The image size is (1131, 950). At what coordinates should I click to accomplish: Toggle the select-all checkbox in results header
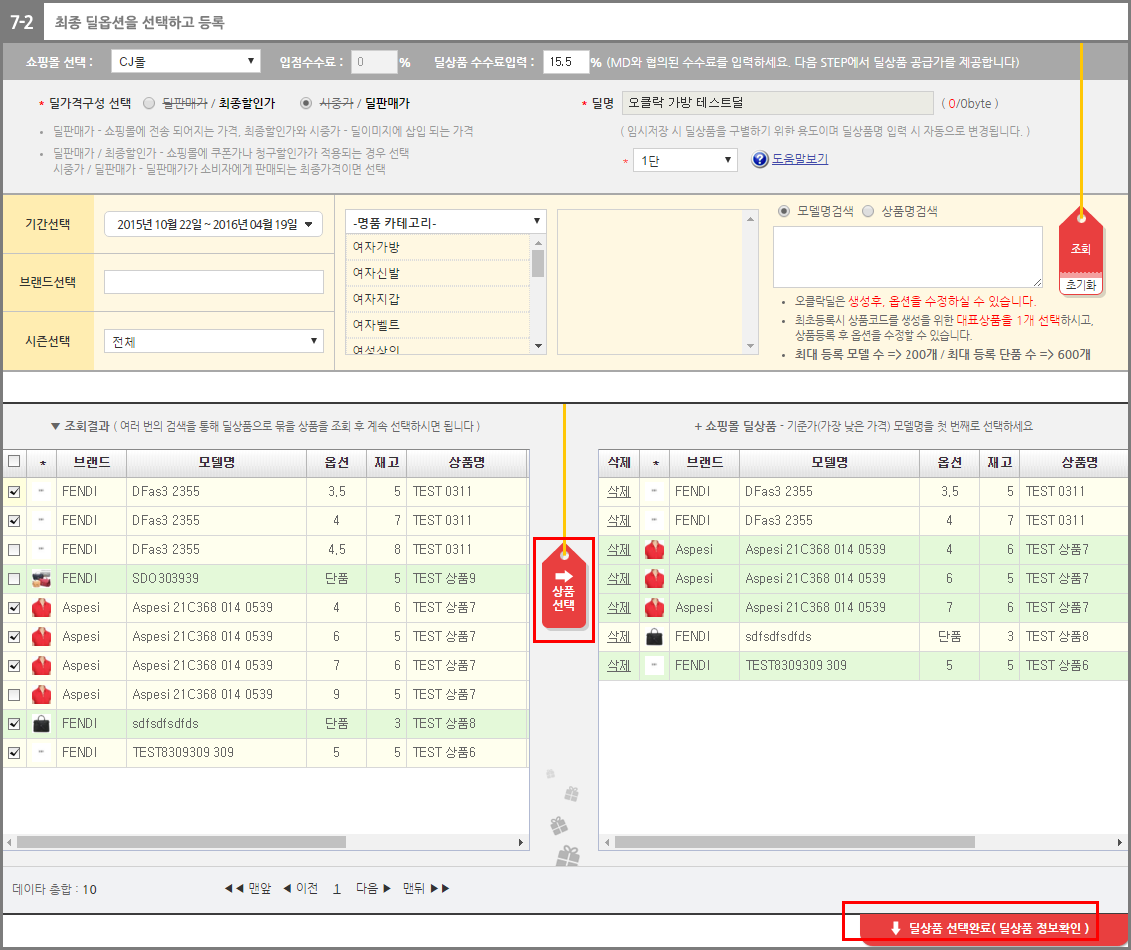pyautogui.click(x=14, y=462)
